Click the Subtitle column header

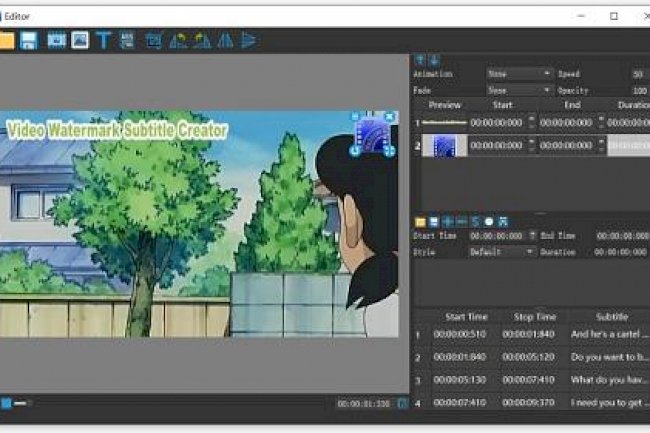tap(612, 317)
